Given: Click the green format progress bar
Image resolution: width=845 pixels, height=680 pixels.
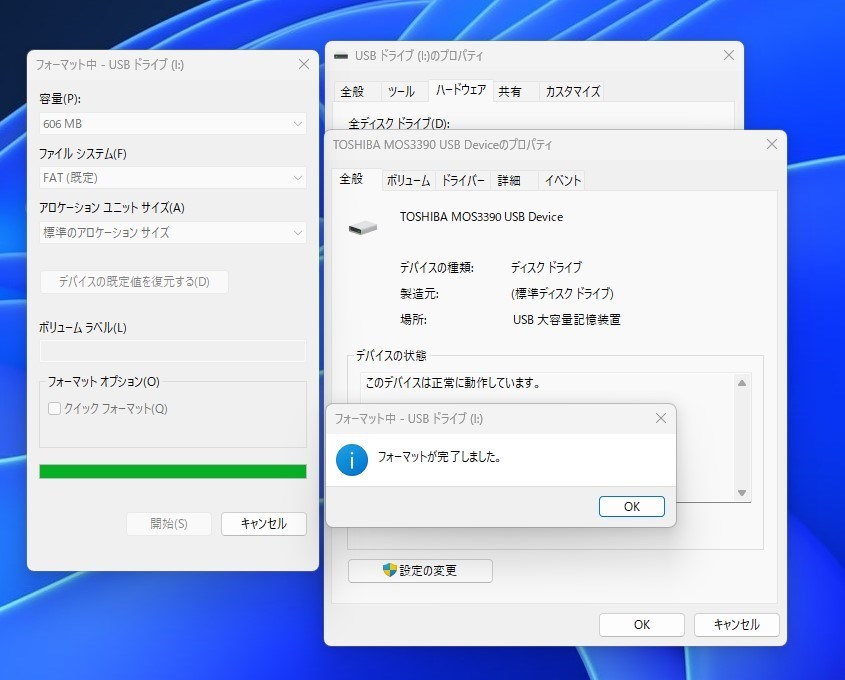Looking at the screenshot, I should [171, 471].
